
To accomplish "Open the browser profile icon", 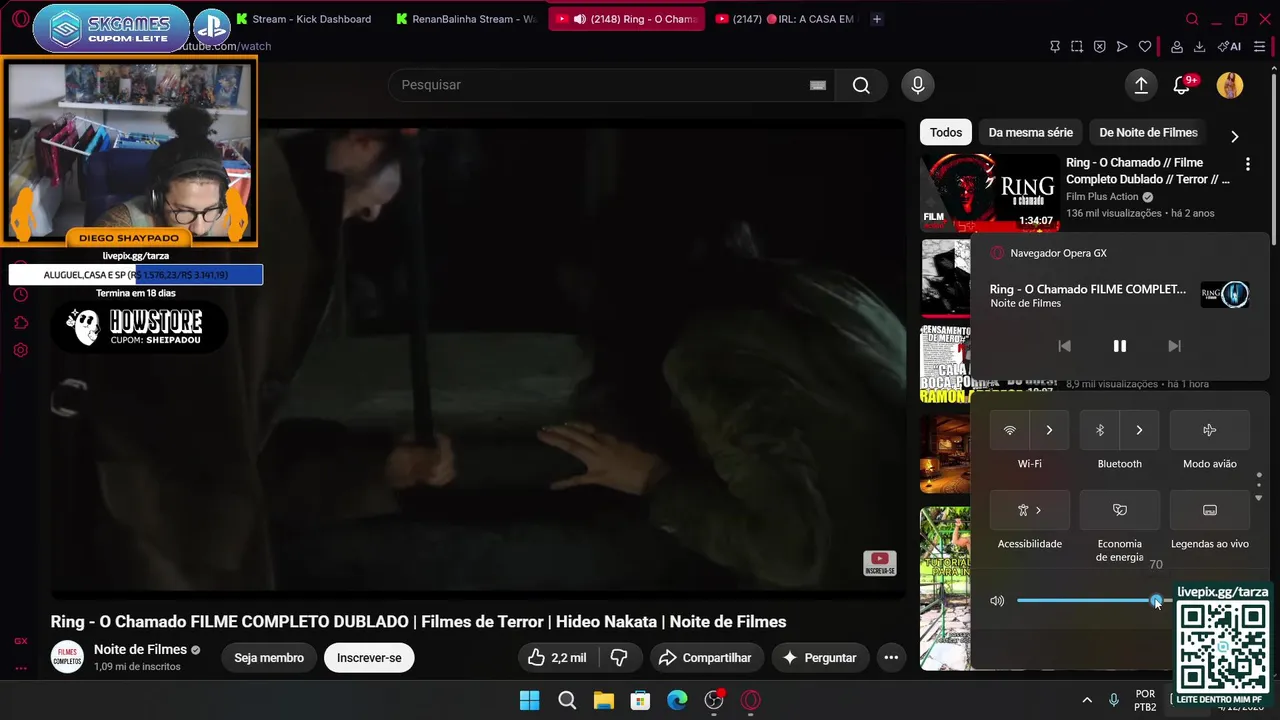I will (x=1177, y=46).
